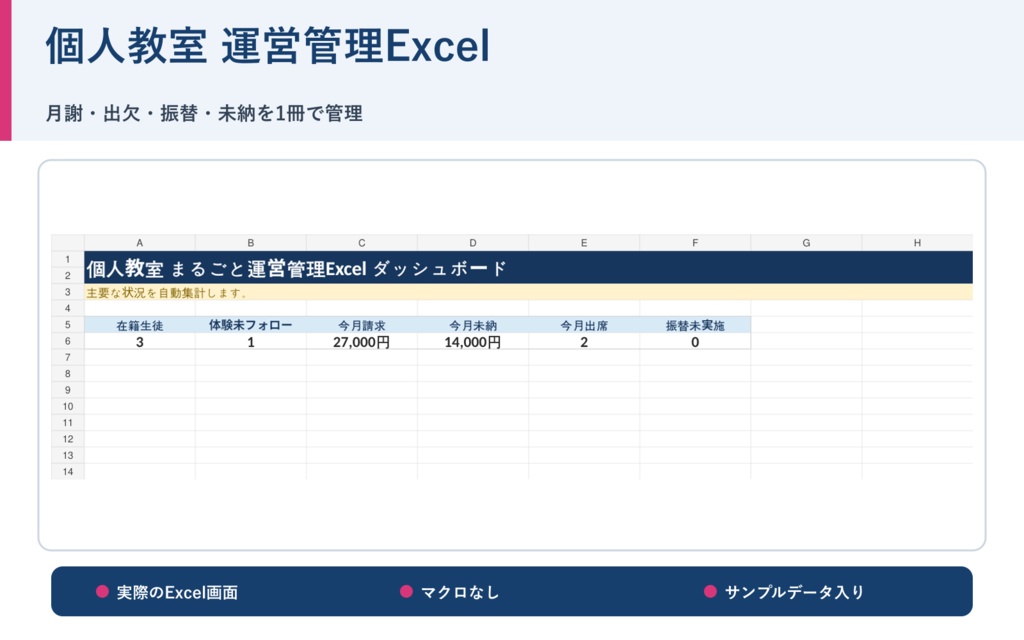
Task: Click the cell value 3 under 在籍生徒
Action: [x=140, y=342]
